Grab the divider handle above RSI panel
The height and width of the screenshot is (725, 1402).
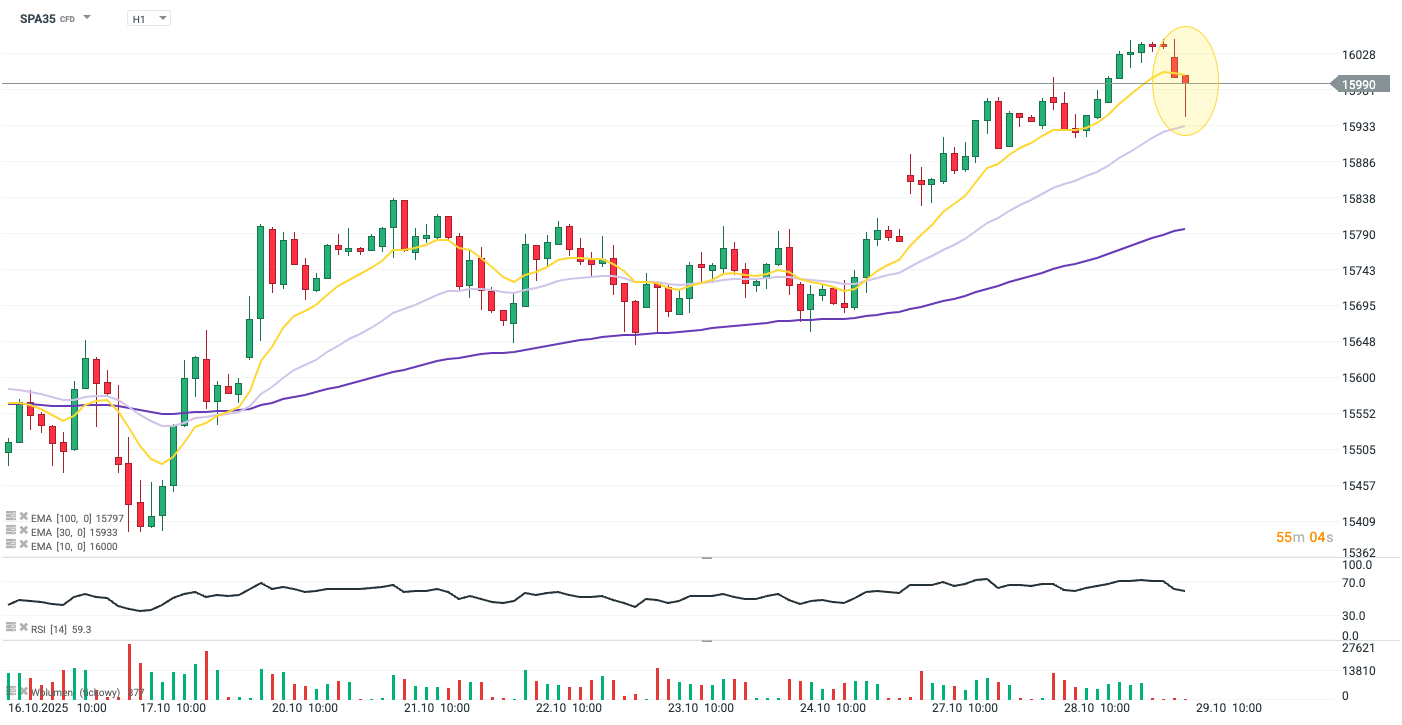point(707,557)
